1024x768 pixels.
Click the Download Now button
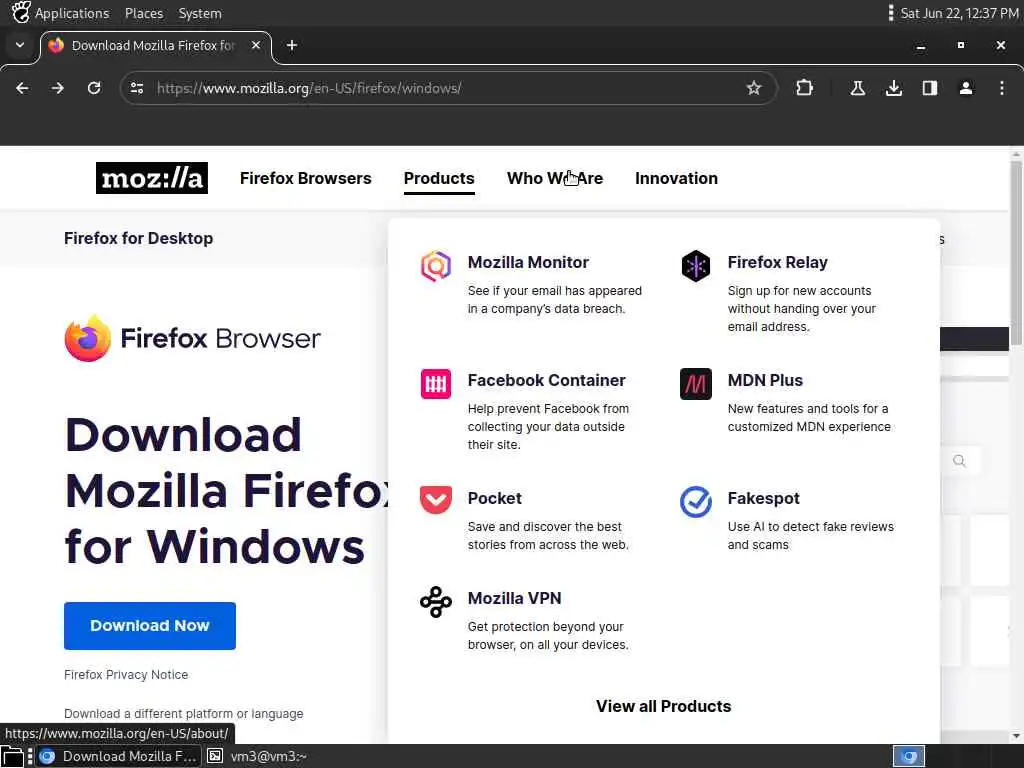point(150,626)
